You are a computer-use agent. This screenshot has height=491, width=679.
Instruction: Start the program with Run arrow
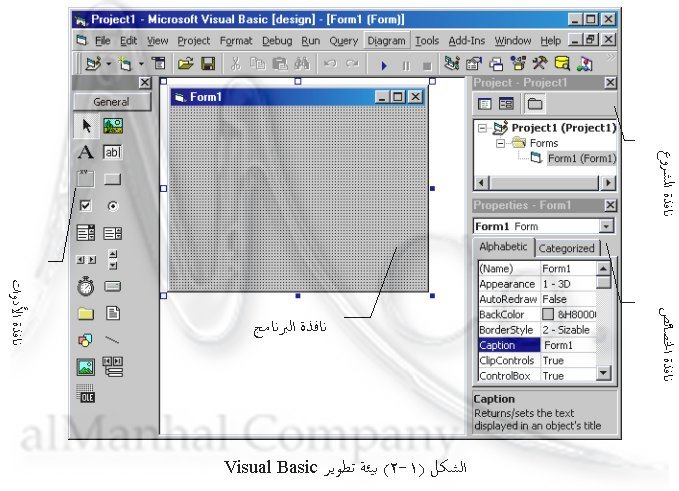[384, 66]
